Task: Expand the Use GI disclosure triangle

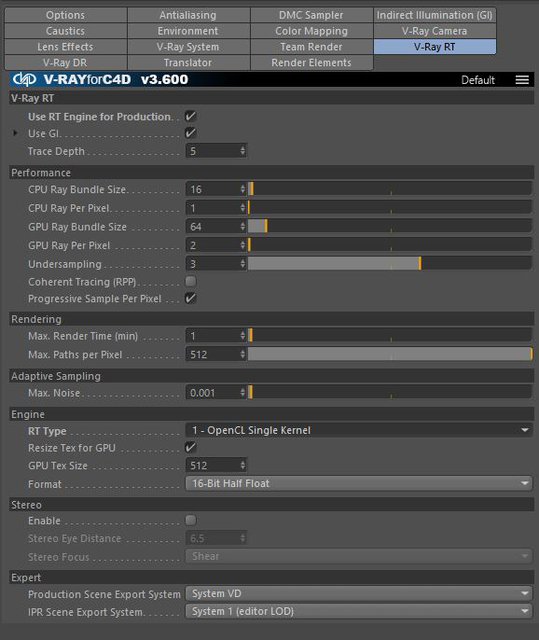Action: click(x=15, y=133)
